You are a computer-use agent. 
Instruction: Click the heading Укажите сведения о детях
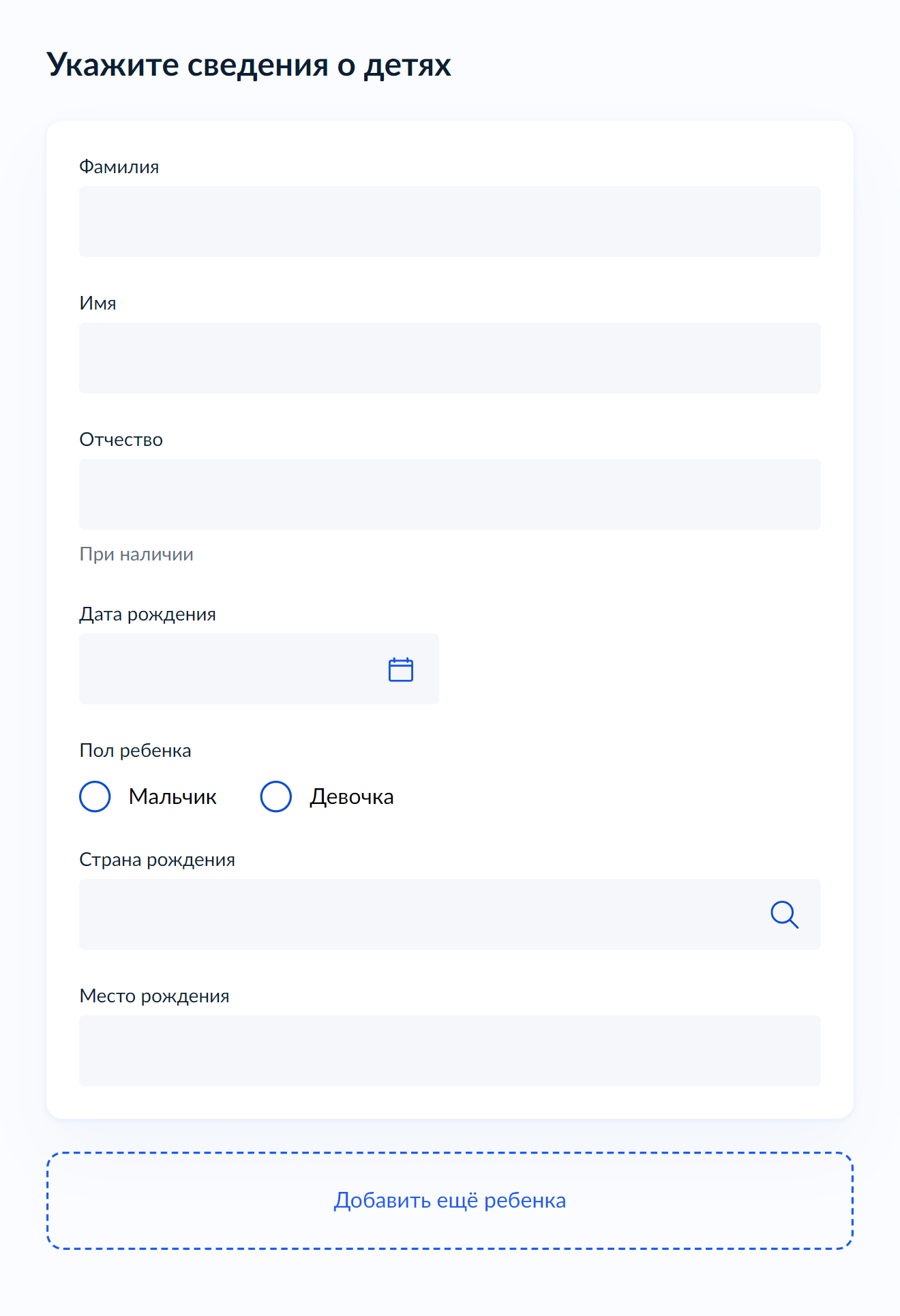(249, 65)
